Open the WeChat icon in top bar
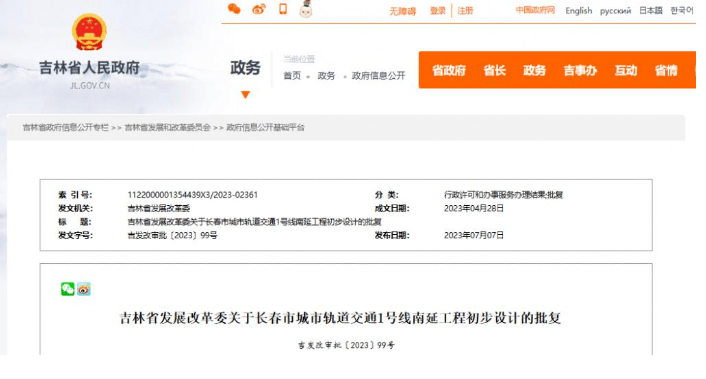Viewport: 706px width, 379px height. pos(234,9)
